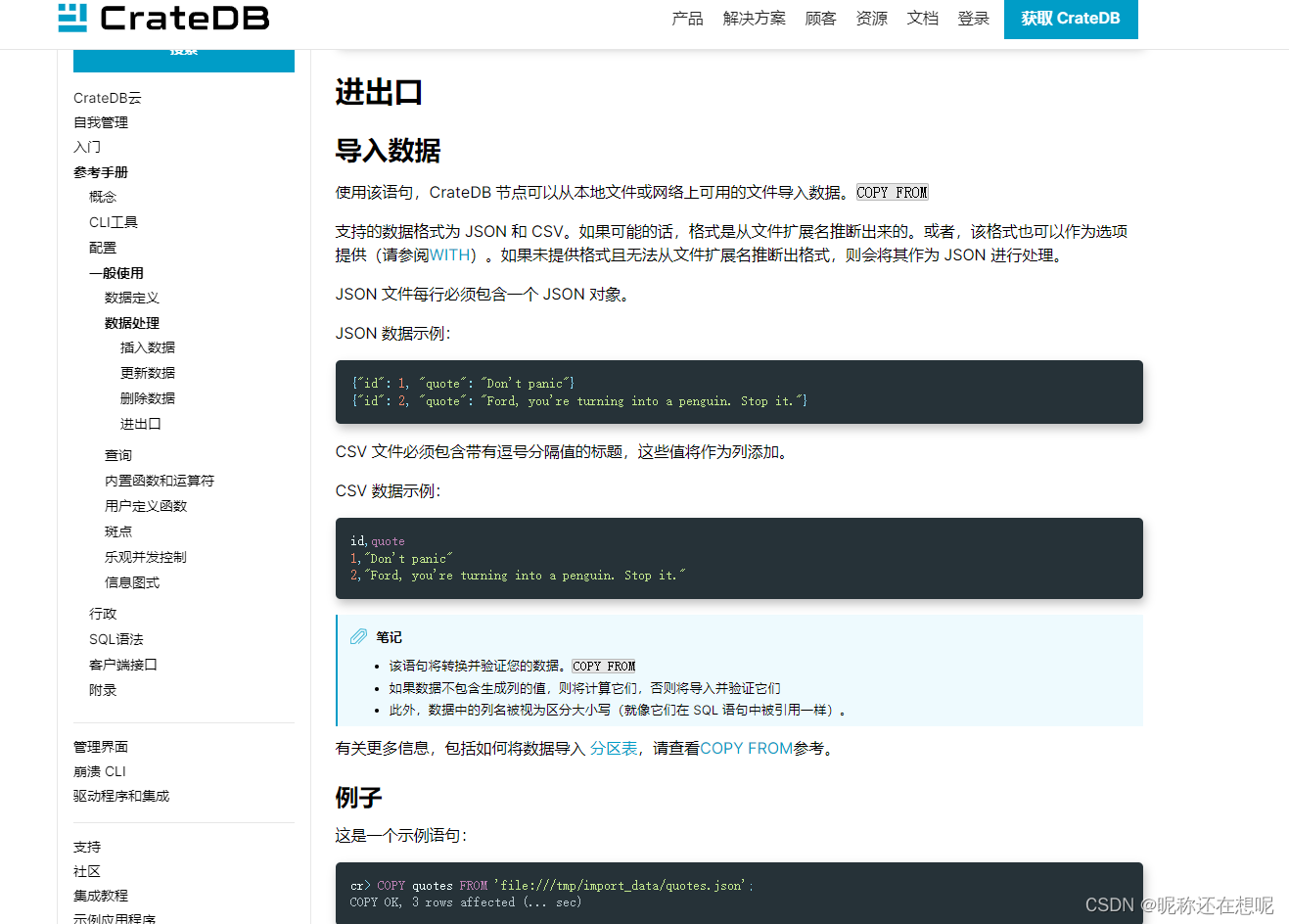This screenshot has width=1289, height=924.
Task: Click the text 'CSV 数据示例:'
Action: point(389,491)
